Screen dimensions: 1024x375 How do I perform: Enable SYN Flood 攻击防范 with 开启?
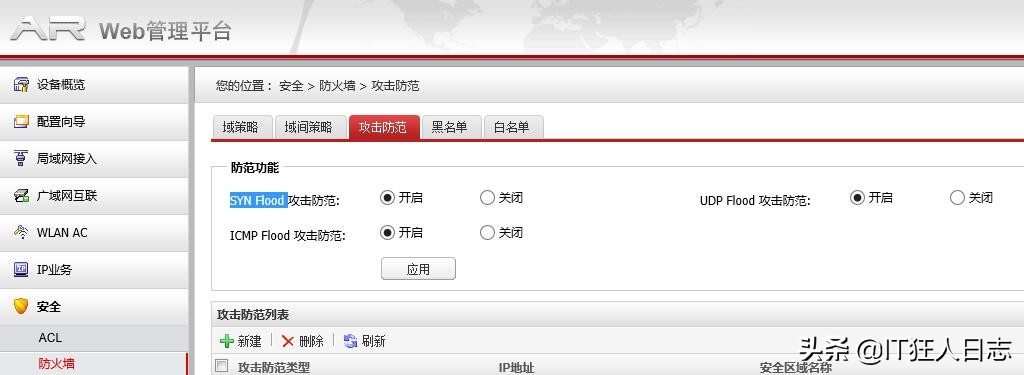point(387,197)
